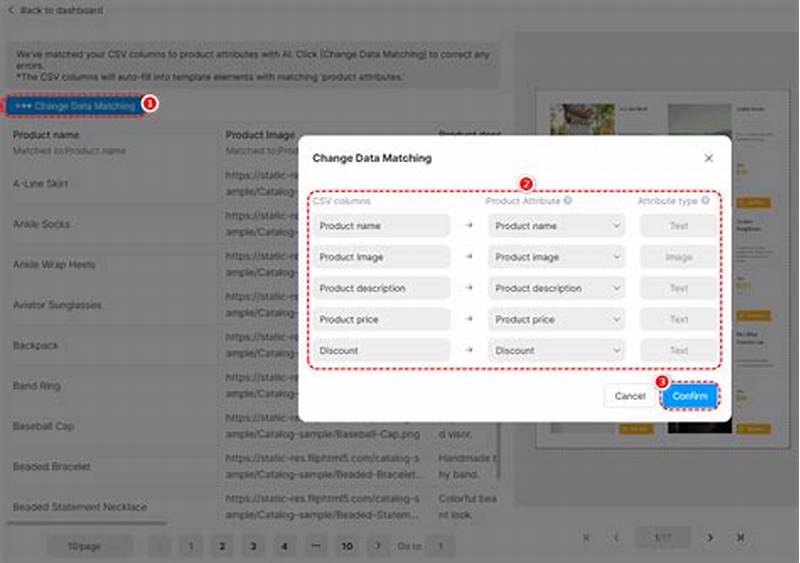Click the Cancel button
Viewport: 800px width, 563px height.
[x=630, y=396]
